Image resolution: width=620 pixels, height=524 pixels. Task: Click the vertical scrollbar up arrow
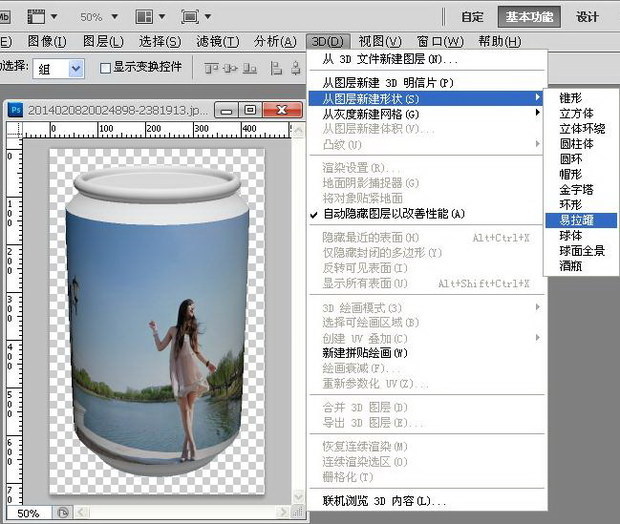click(299, 130)
